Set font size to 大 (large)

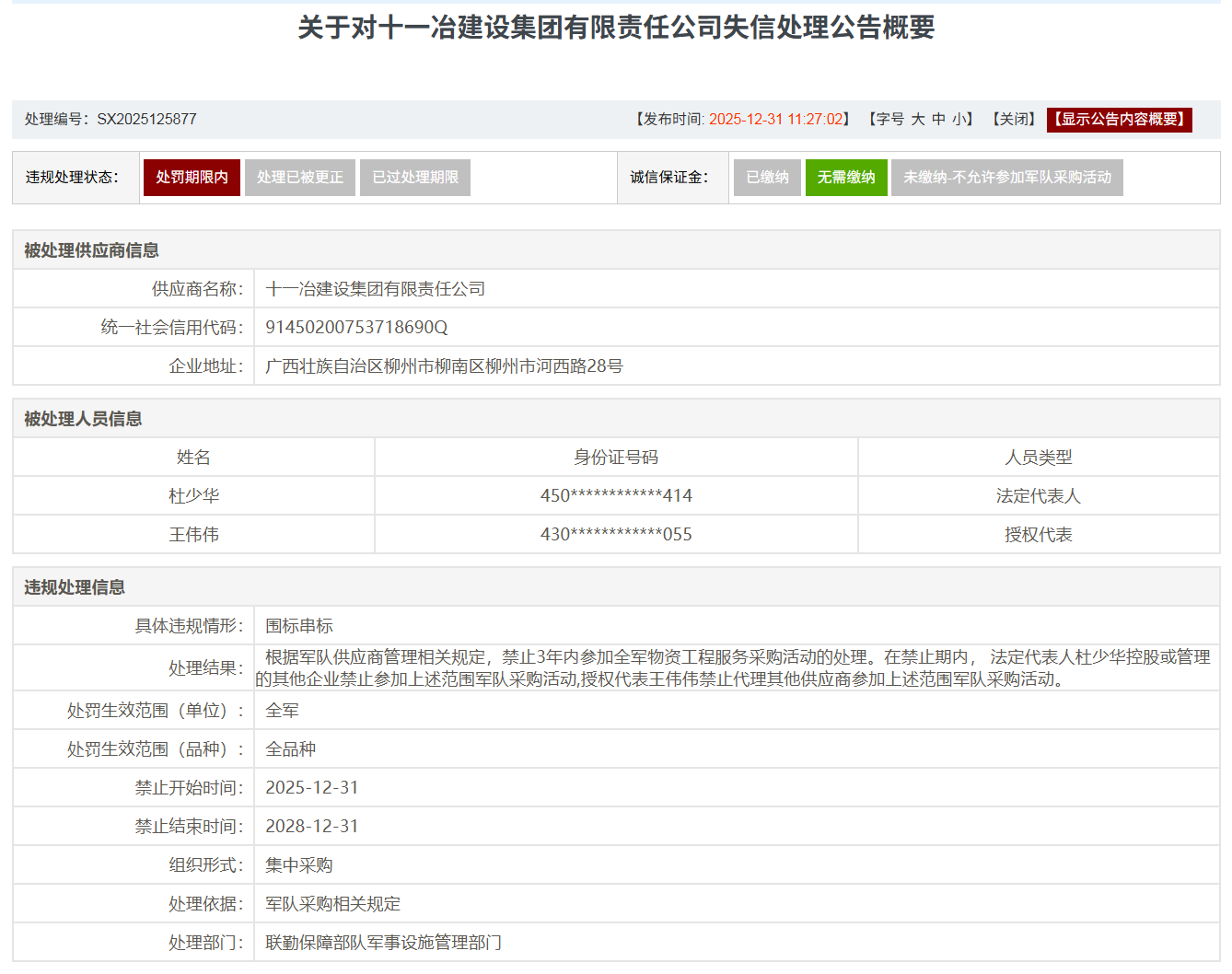click(917, 120)
